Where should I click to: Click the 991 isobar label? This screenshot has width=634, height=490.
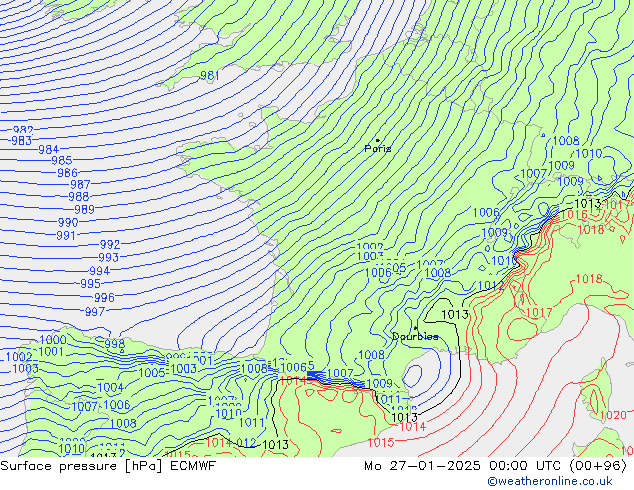pos(66,235)
